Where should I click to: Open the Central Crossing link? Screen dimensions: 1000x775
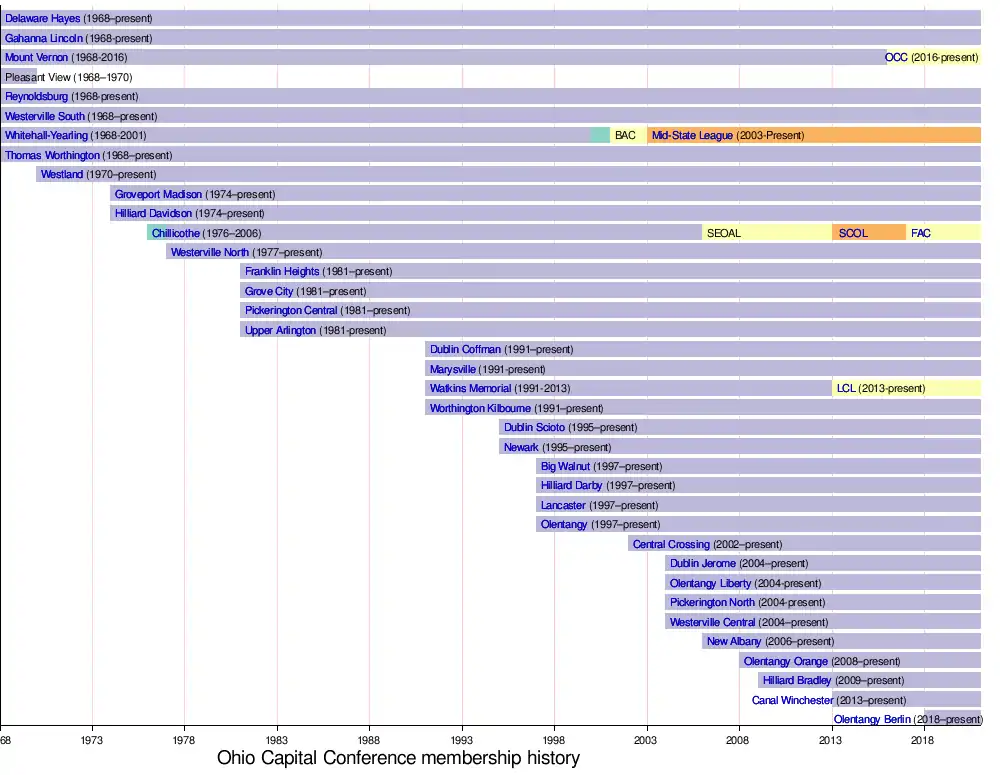671,544
